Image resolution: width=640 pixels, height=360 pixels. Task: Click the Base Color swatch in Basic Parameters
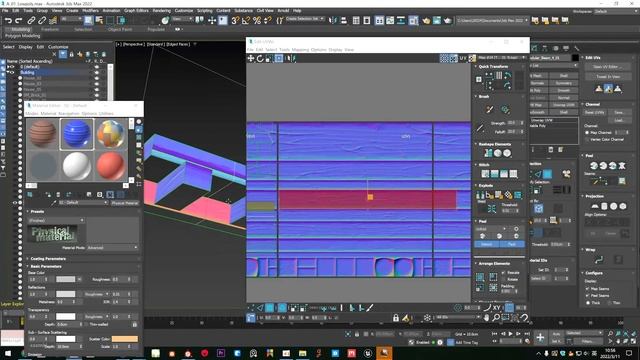65,279
